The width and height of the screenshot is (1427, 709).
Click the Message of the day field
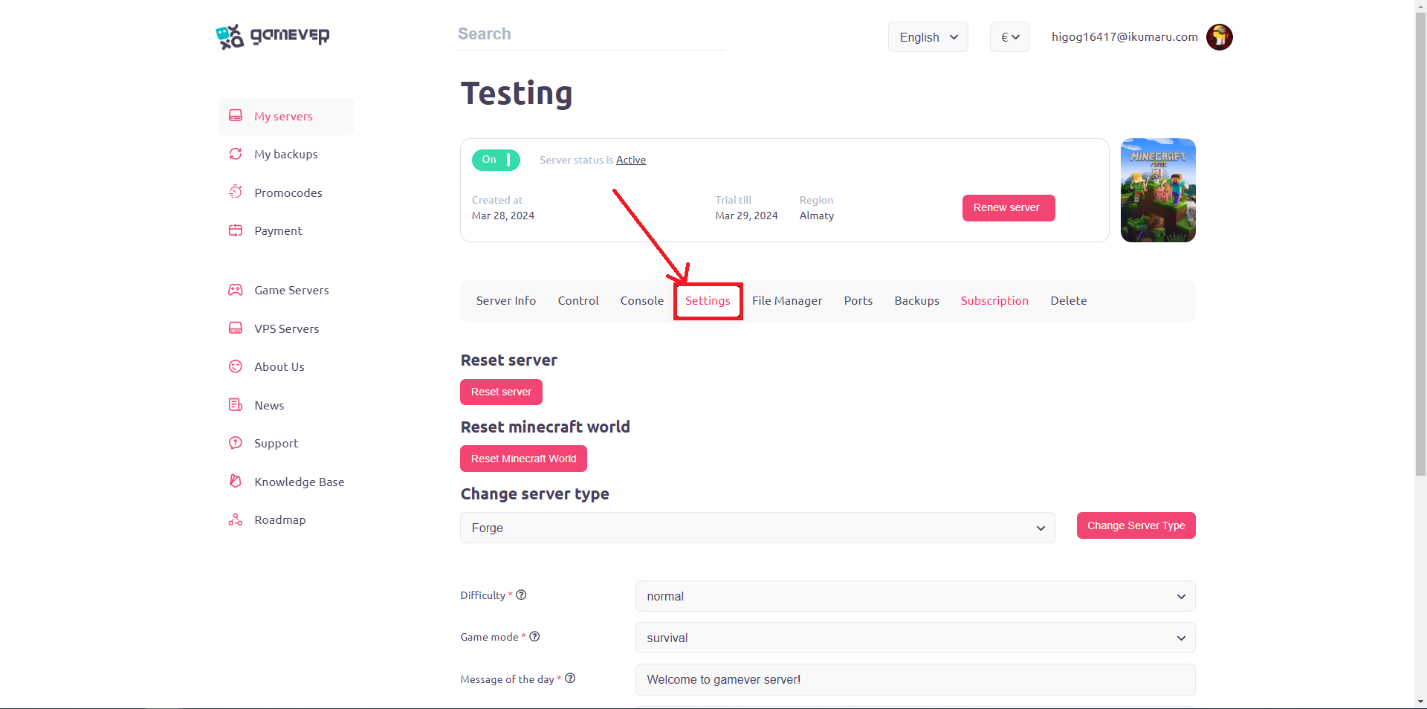[915, 680]
